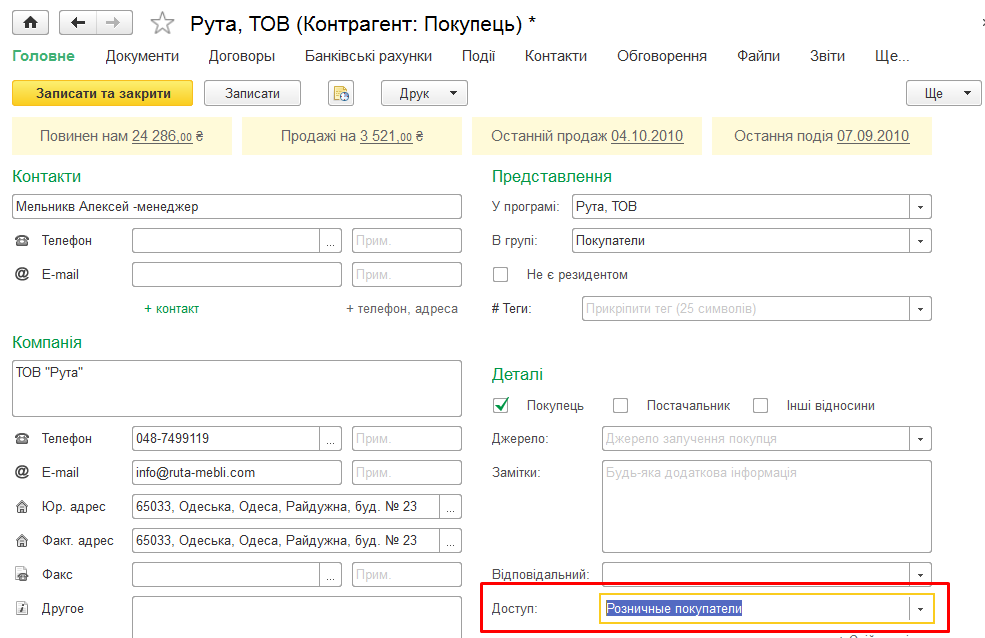Click the Записати button
This screenshot has height=638, width=985.
(253, 94)
